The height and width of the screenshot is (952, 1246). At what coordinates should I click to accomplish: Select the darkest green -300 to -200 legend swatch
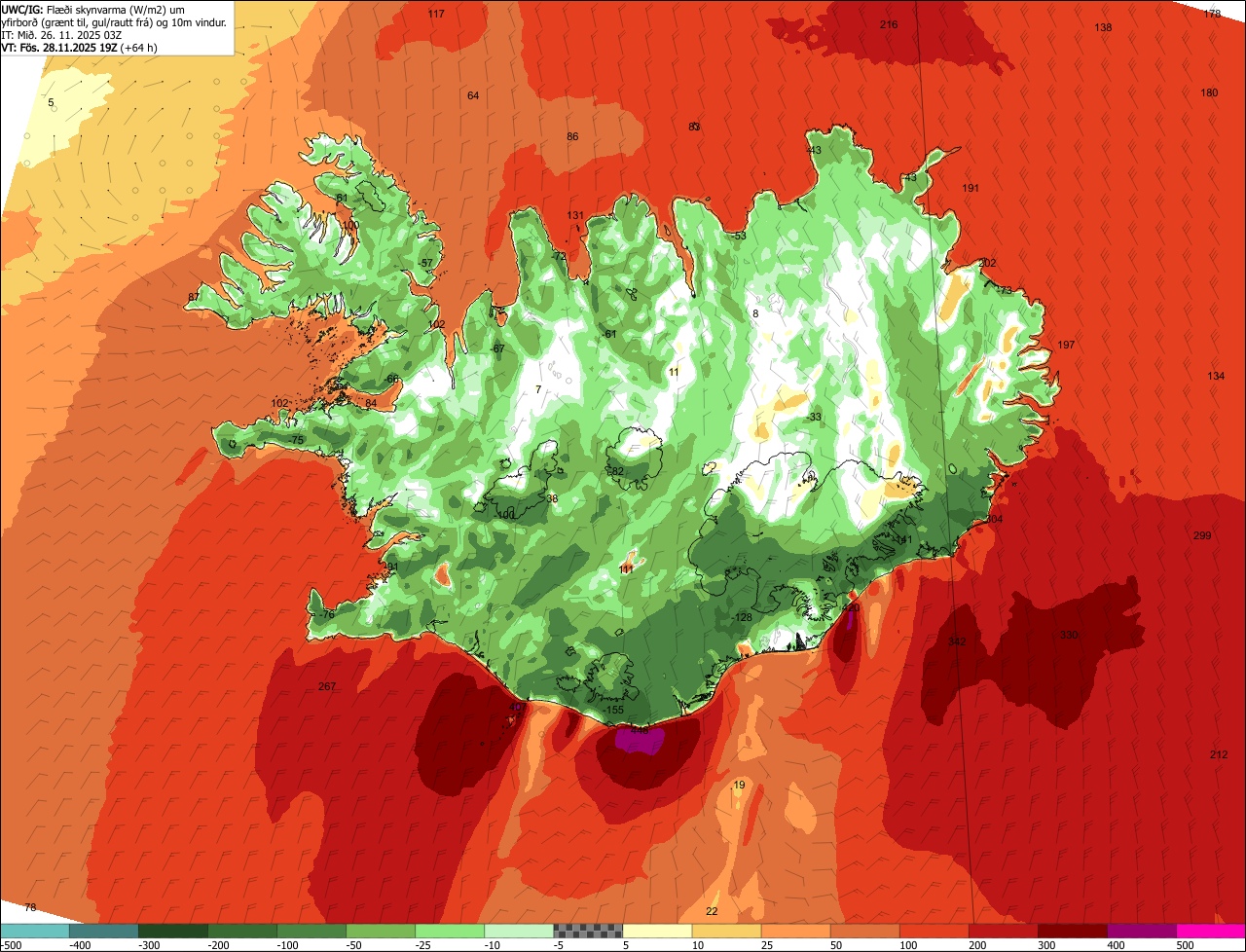click(172, 931)
